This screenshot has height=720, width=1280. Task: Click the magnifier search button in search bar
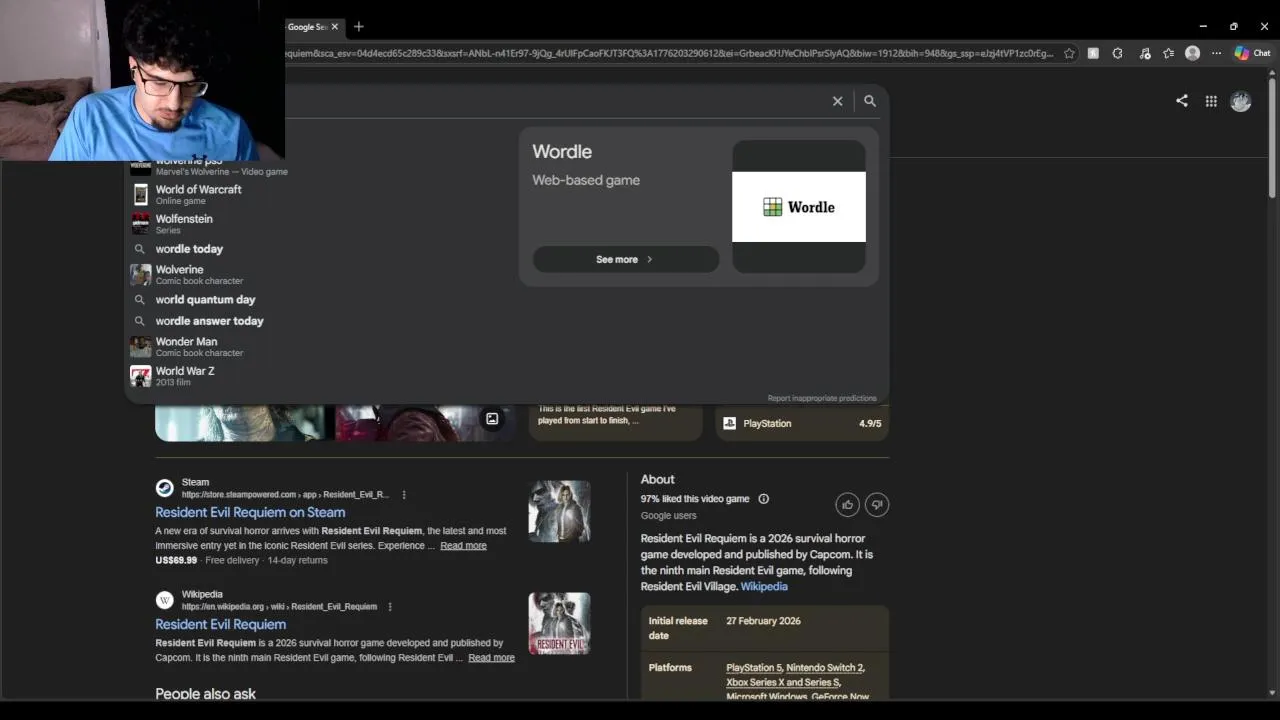pos(870,101)
